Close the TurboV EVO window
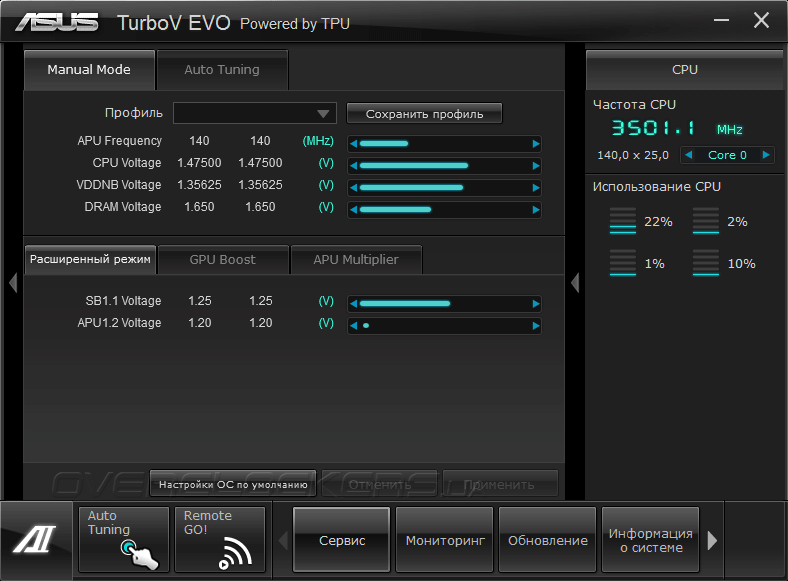788x581 pixels. 761,20
